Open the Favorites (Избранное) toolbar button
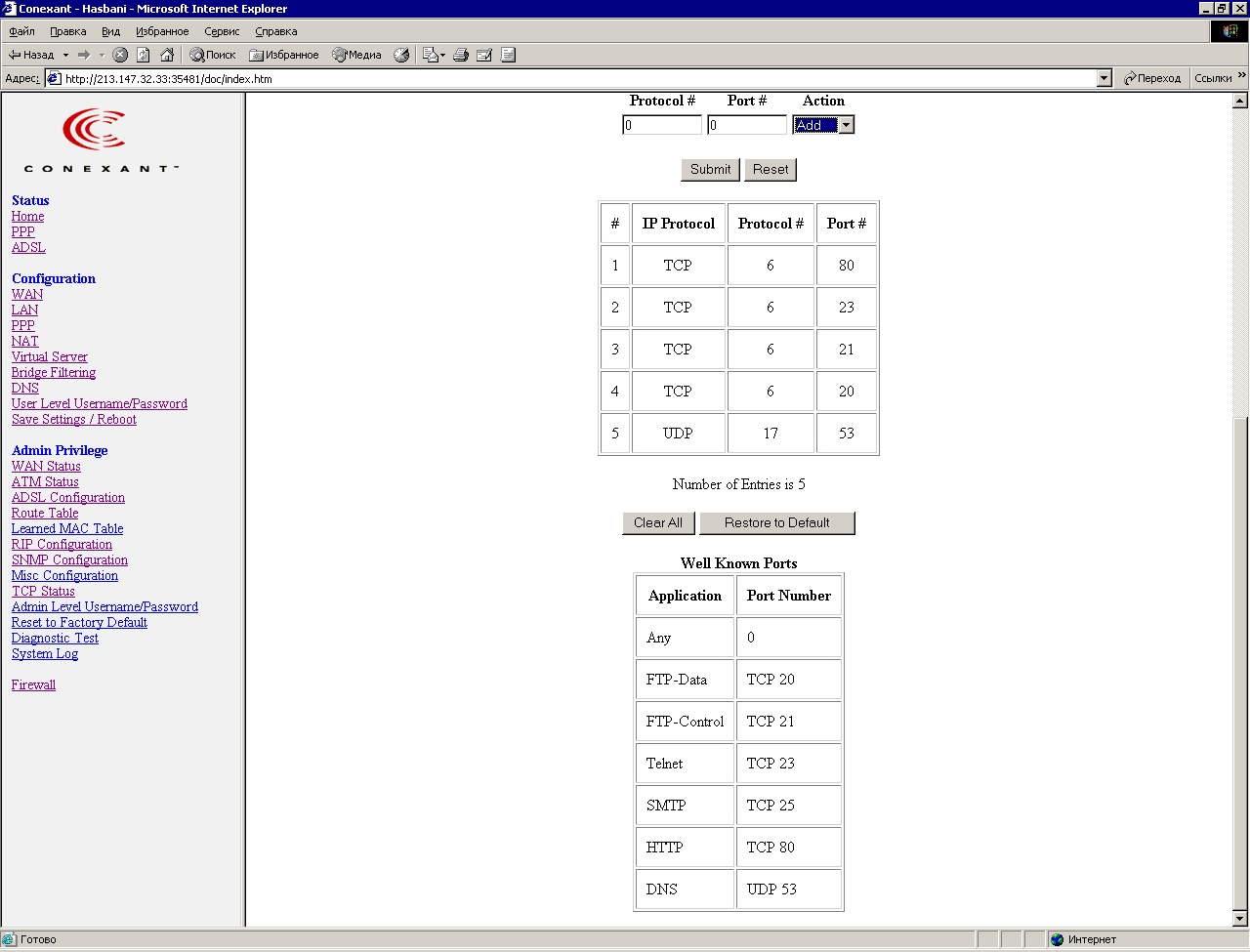1250x952 pixels. (284, 55)
